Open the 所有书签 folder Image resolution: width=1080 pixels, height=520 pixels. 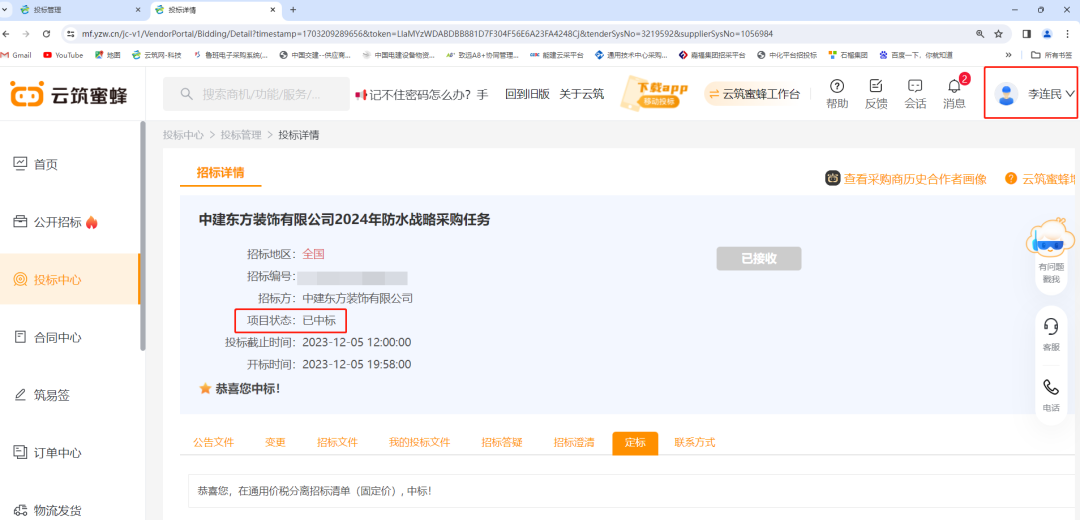pyautogui.click(x=1051, y=54)
